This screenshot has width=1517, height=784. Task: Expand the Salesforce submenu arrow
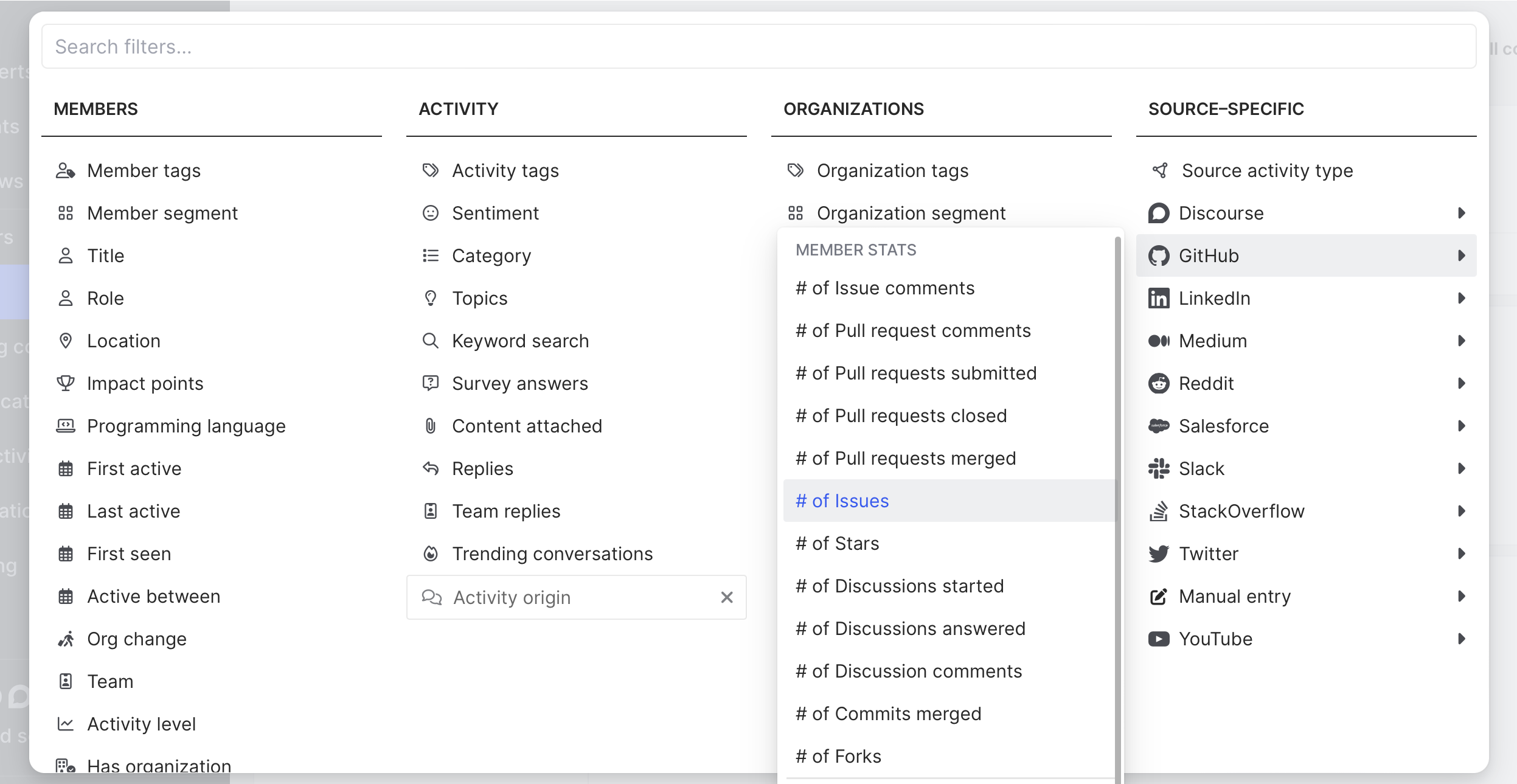coord(1461,426)
